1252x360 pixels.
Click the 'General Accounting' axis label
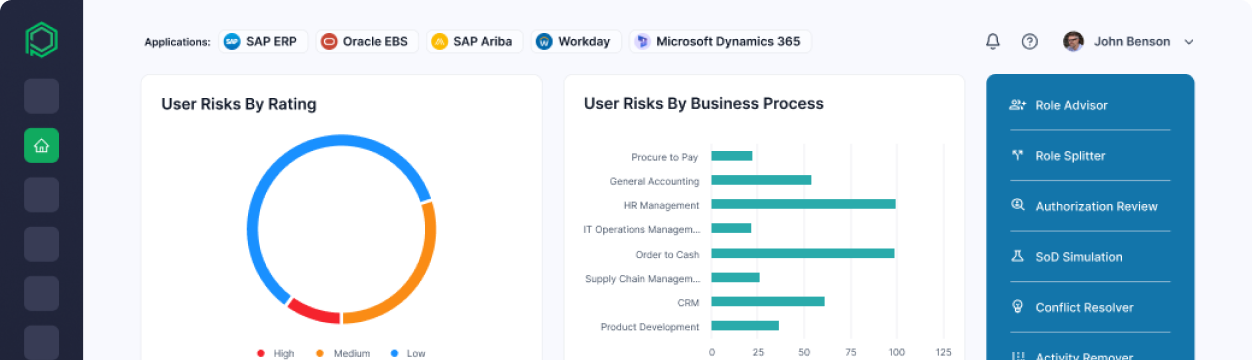[654, 181]
